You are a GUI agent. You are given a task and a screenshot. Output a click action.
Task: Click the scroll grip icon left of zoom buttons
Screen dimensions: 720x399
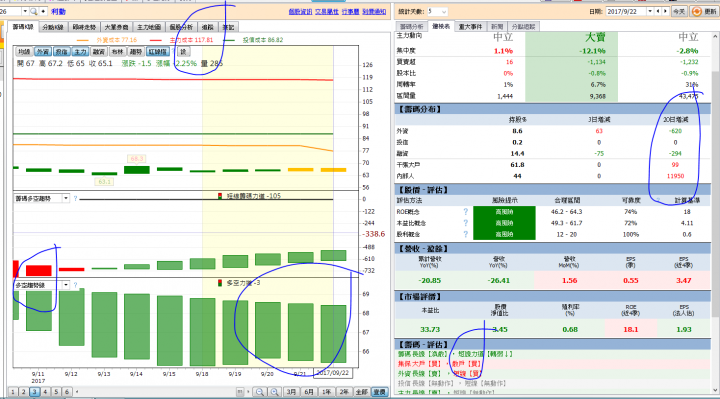point(240,392)
